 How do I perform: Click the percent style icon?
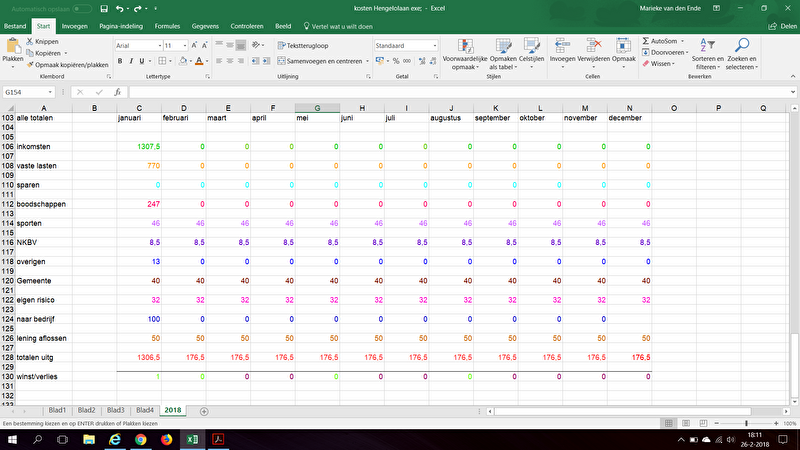[396, 61]
